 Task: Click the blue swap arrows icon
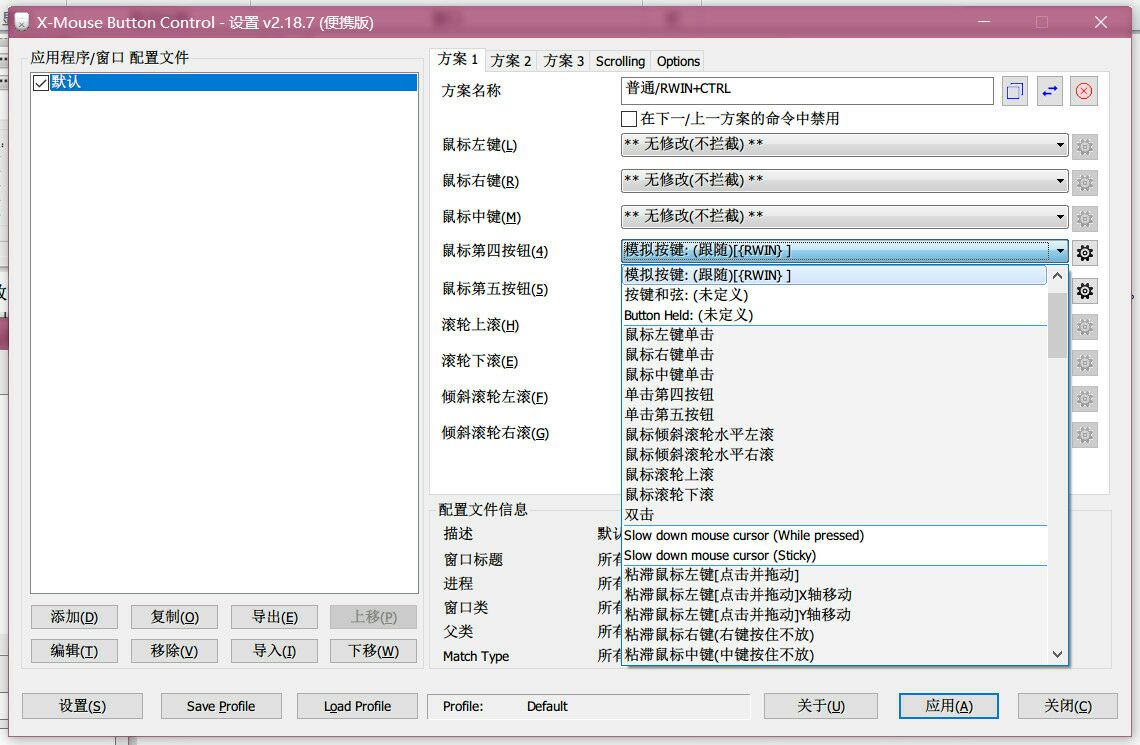[x=1048, y=91]
